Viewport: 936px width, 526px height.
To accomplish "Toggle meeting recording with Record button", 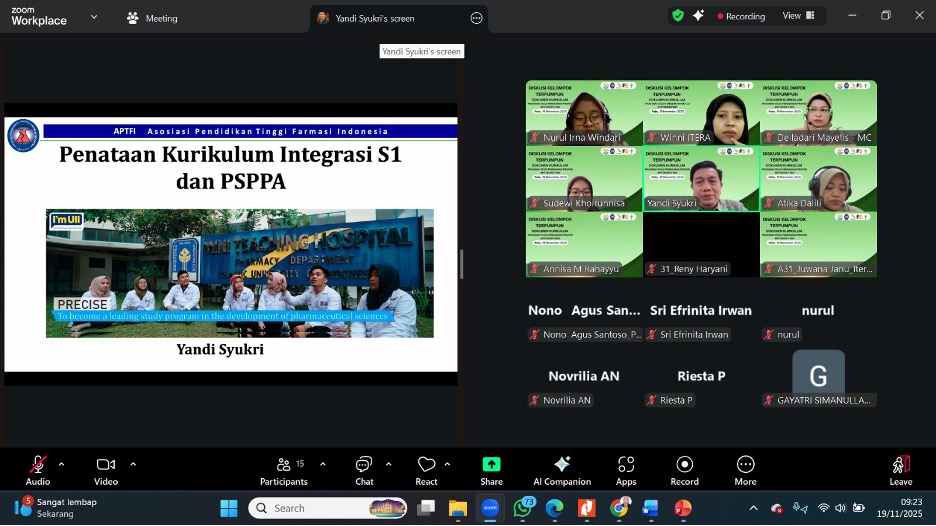I will (685, 465).
